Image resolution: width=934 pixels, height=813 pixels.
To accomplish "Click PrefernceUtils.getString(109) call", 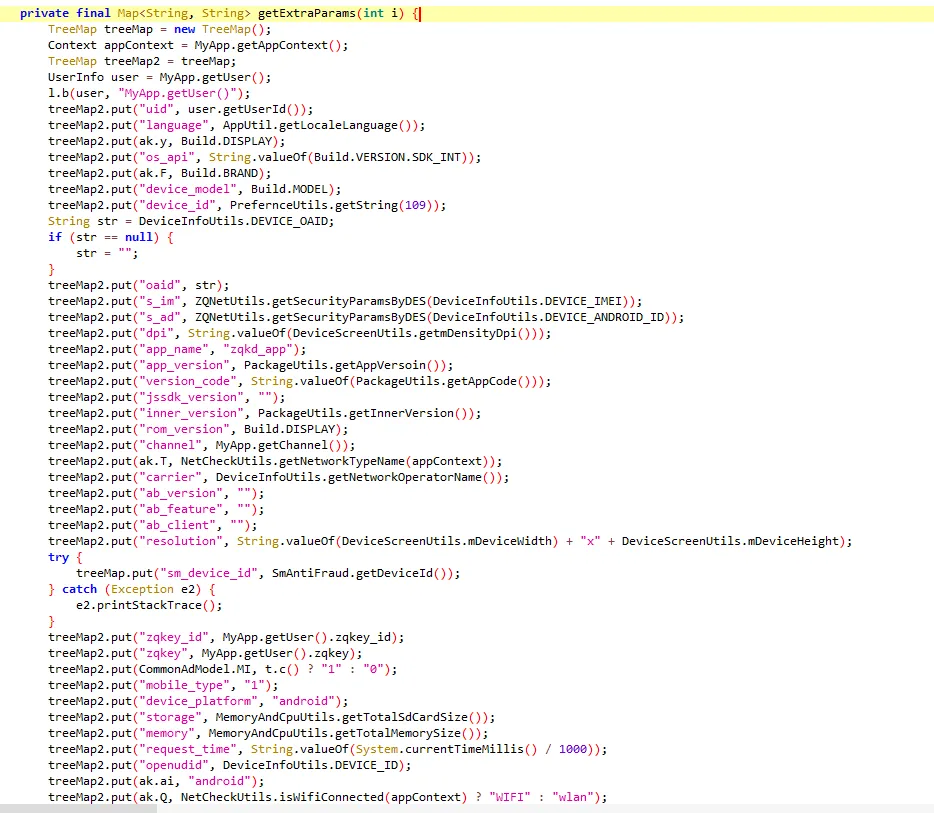I will [x=334, y=205].
